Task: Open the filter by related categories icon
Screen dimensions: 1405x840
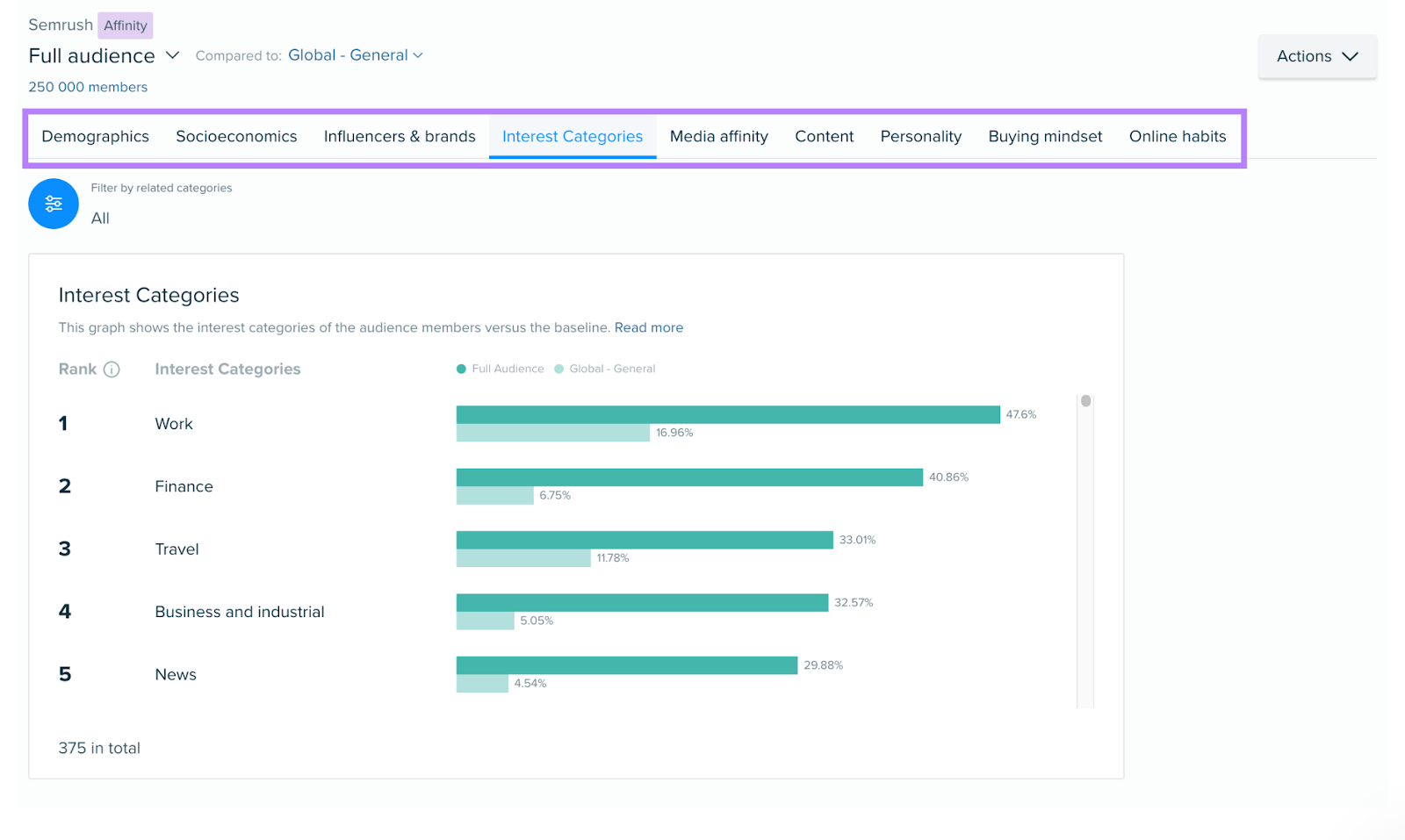Action: [53, 203]
